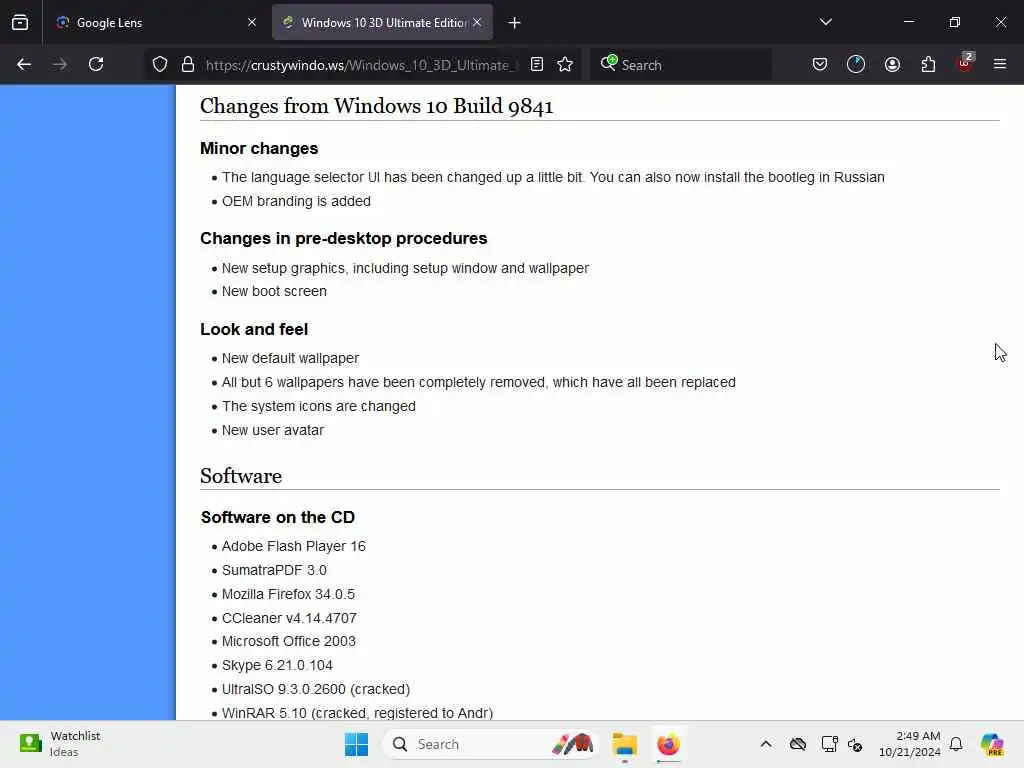This screenshot has height=768, width=1024.
Task: Click the Firefox Search box
Action: [681, 65]
